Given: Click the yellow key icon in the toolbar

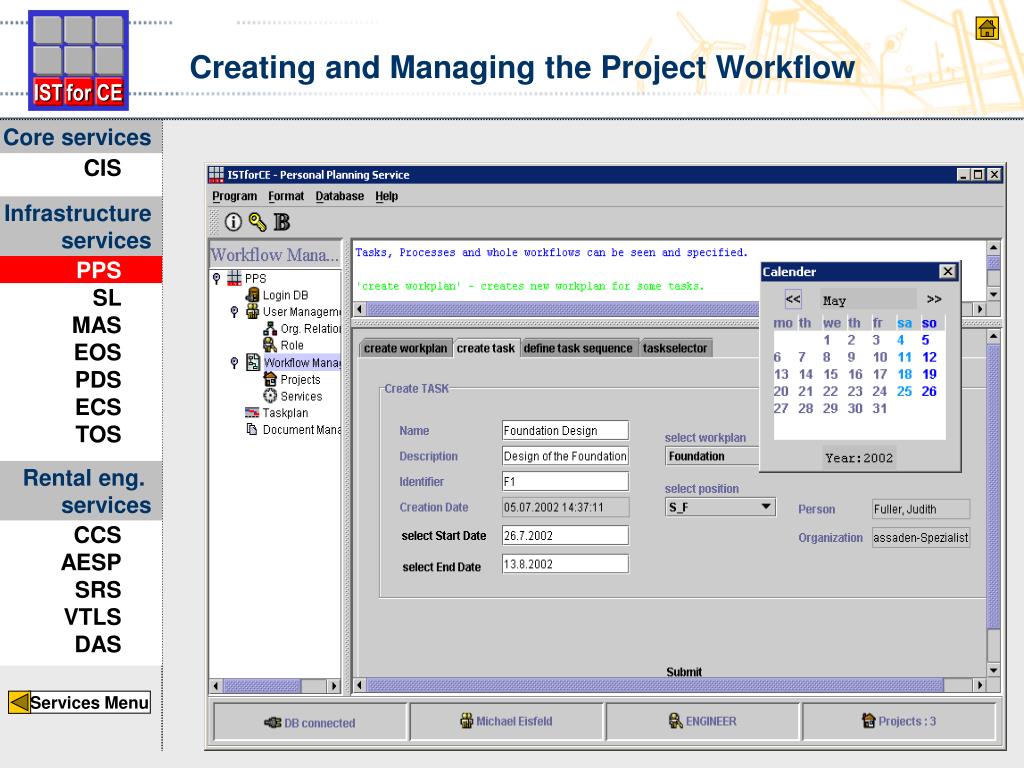Looking at the screenshot, I should [x=257, y=221].
